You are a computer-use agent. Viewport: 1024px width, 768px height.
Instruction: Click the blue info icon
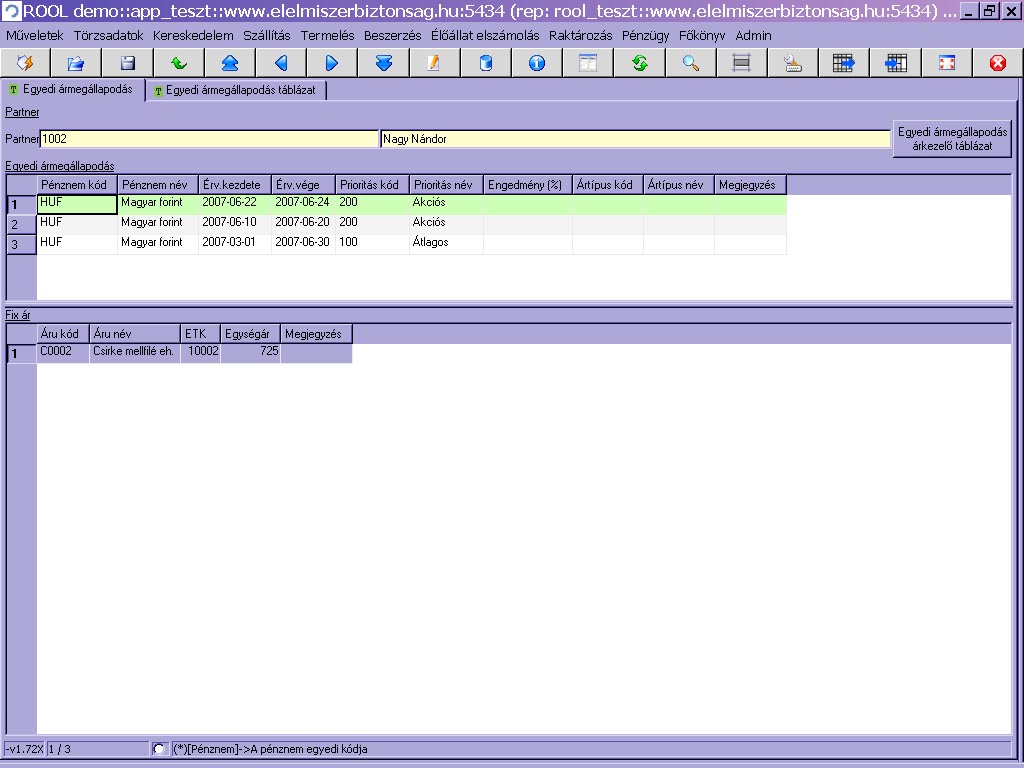tap(537, 63)
